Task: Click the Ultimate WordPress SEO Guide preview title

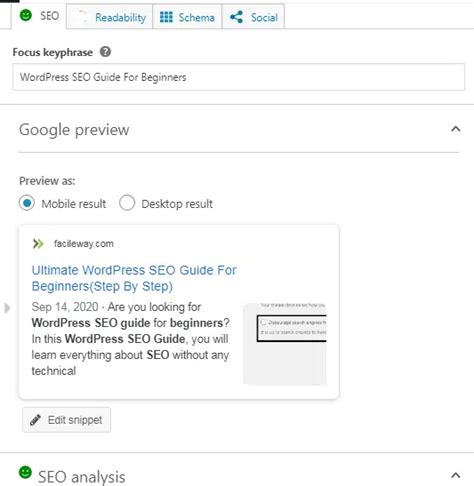Action: pyautogui.click(x=134, y=278)
